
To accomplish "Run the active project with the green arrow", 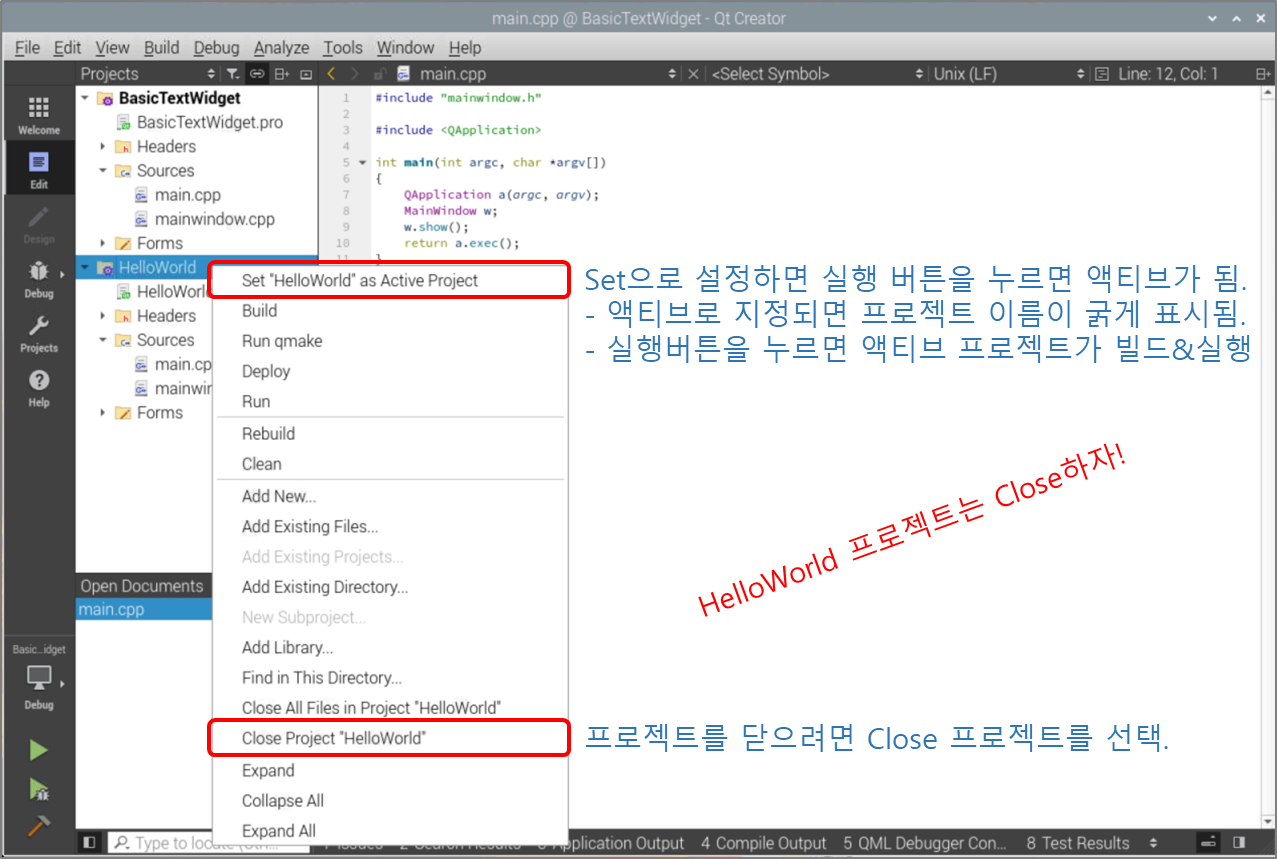I will point(38,750).
